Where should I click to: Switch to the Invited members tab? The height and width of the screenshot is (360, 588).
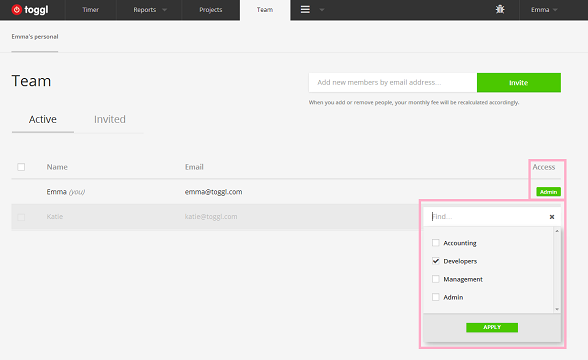[110, 119]
